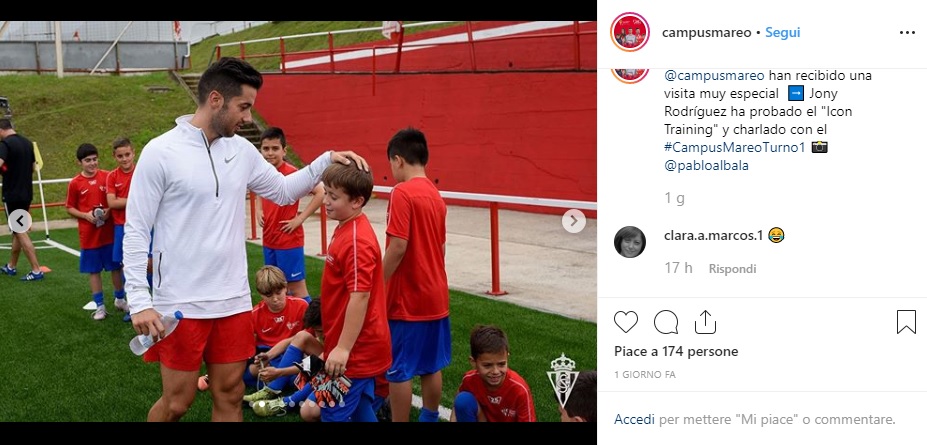Open the 1 GIORNO FA timestamp

[x=644, y=375]
